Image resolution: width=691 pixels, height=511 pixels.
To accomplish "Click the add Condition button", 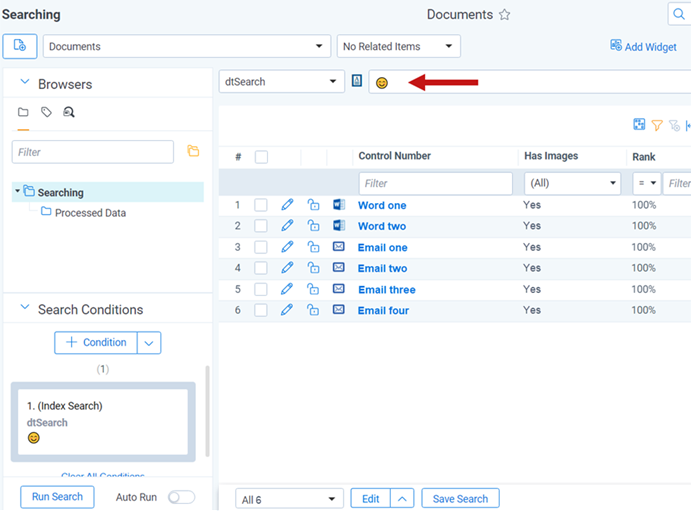I will click(96, 343).
